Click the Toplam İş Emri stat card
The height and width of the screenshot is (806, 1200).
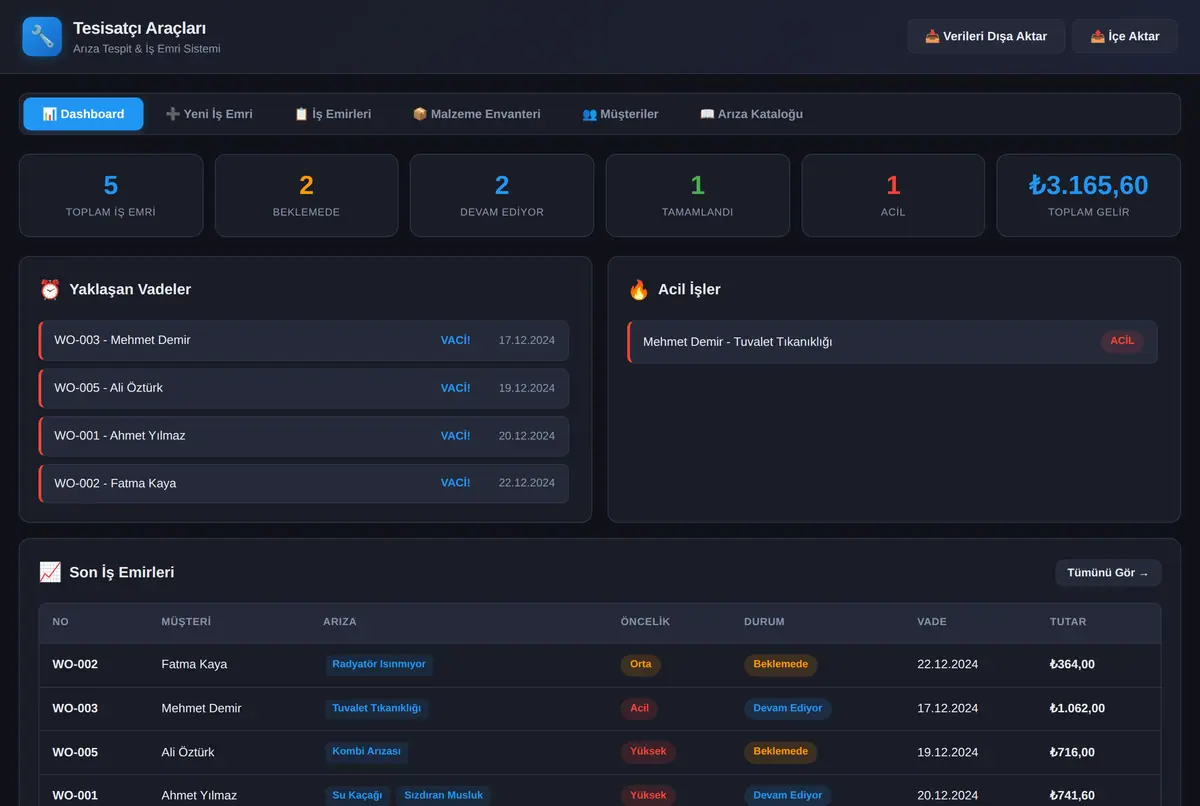pos(111,195)
